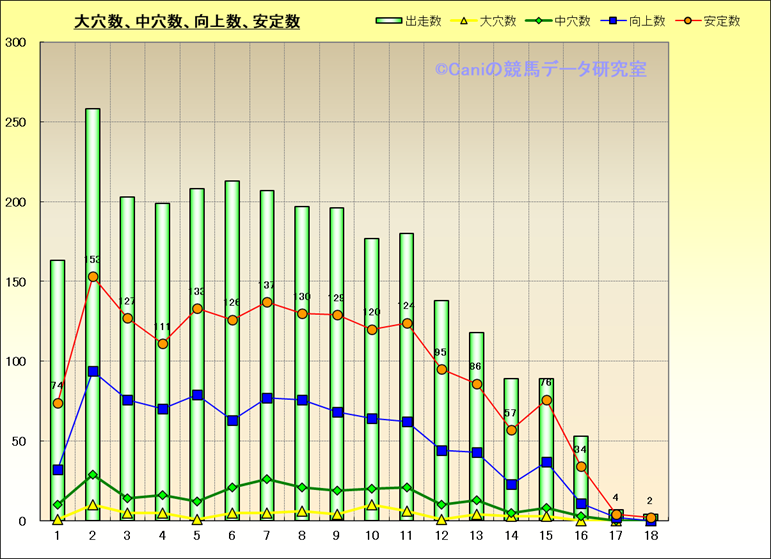The width and height of the screenshot is (771, 559).
Task: Click the y-axis value 300
Action: point(16,43)
